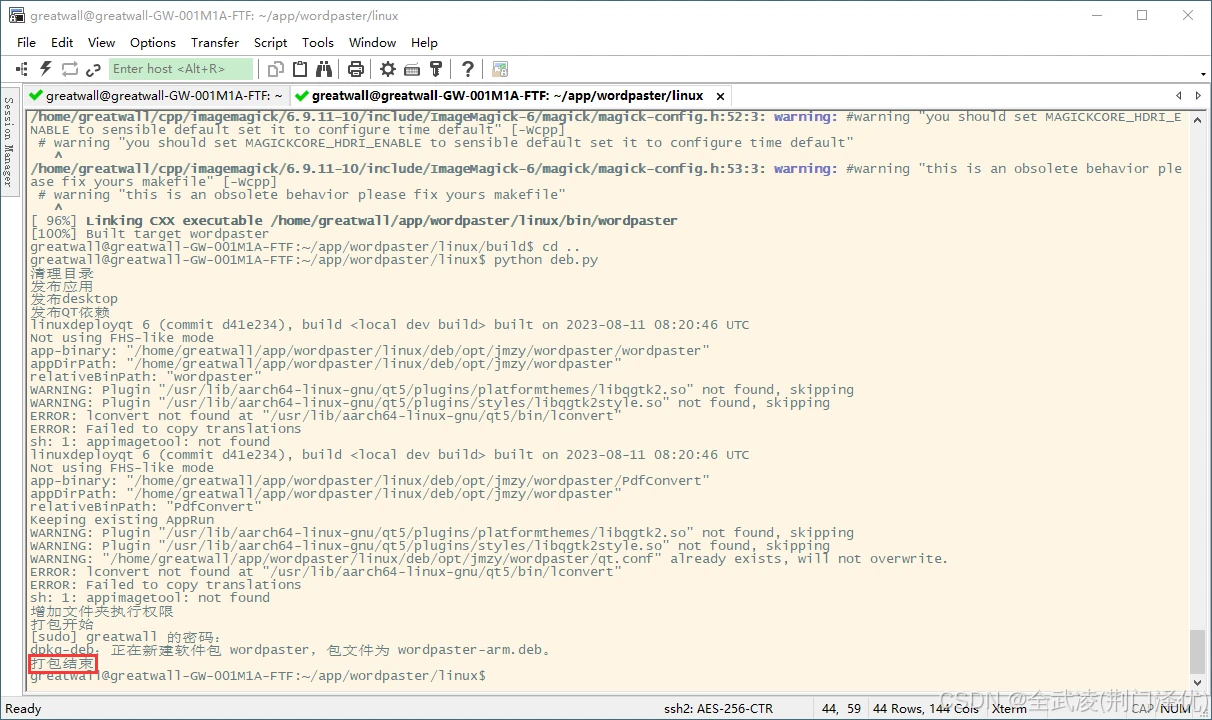Open the View menu
This screenshot has height=720, width=1212.
[101, 42]
